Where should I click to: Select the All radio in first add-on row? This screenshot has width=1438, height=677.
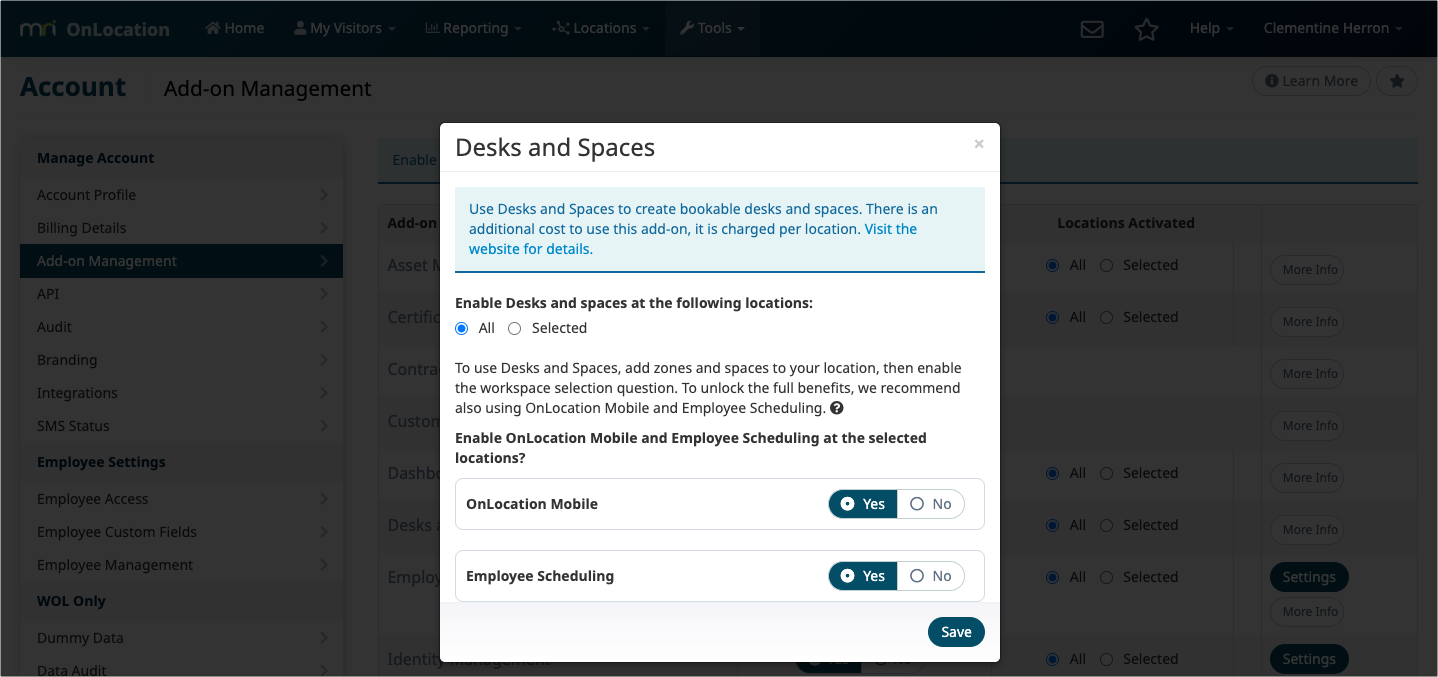click(1052, 265)
